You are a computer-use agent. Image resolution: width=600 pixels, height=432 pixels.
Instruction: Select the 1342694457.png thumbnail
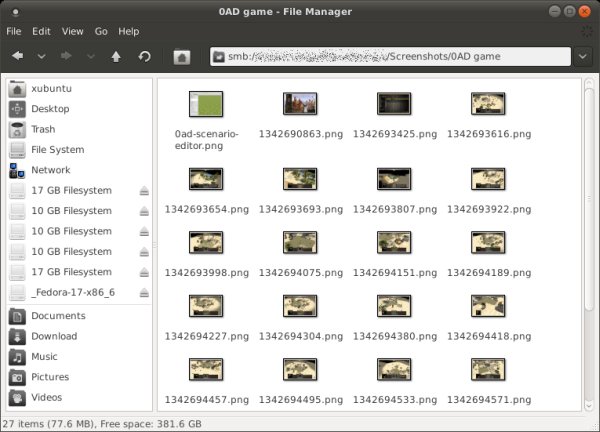[x=206, y=370]
